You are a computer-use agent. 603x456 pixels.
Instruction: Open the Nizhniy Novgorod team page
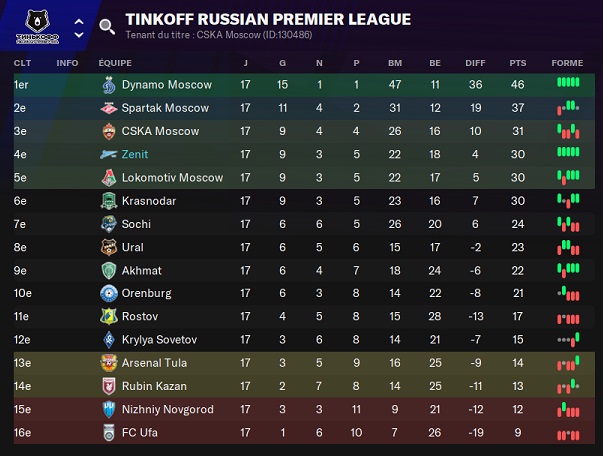pos(167,410)
